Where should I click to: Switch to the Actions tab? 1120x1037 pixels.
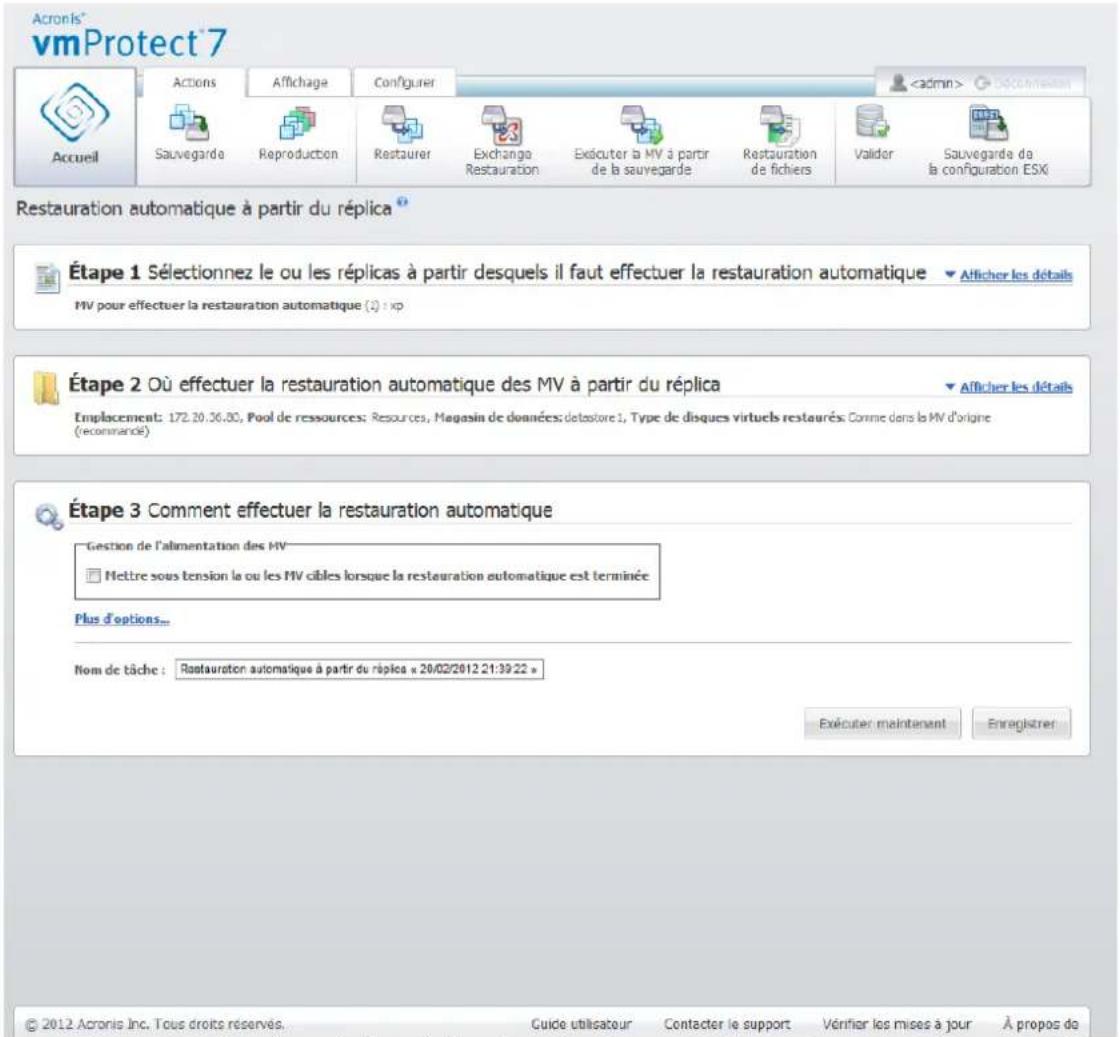194,83
